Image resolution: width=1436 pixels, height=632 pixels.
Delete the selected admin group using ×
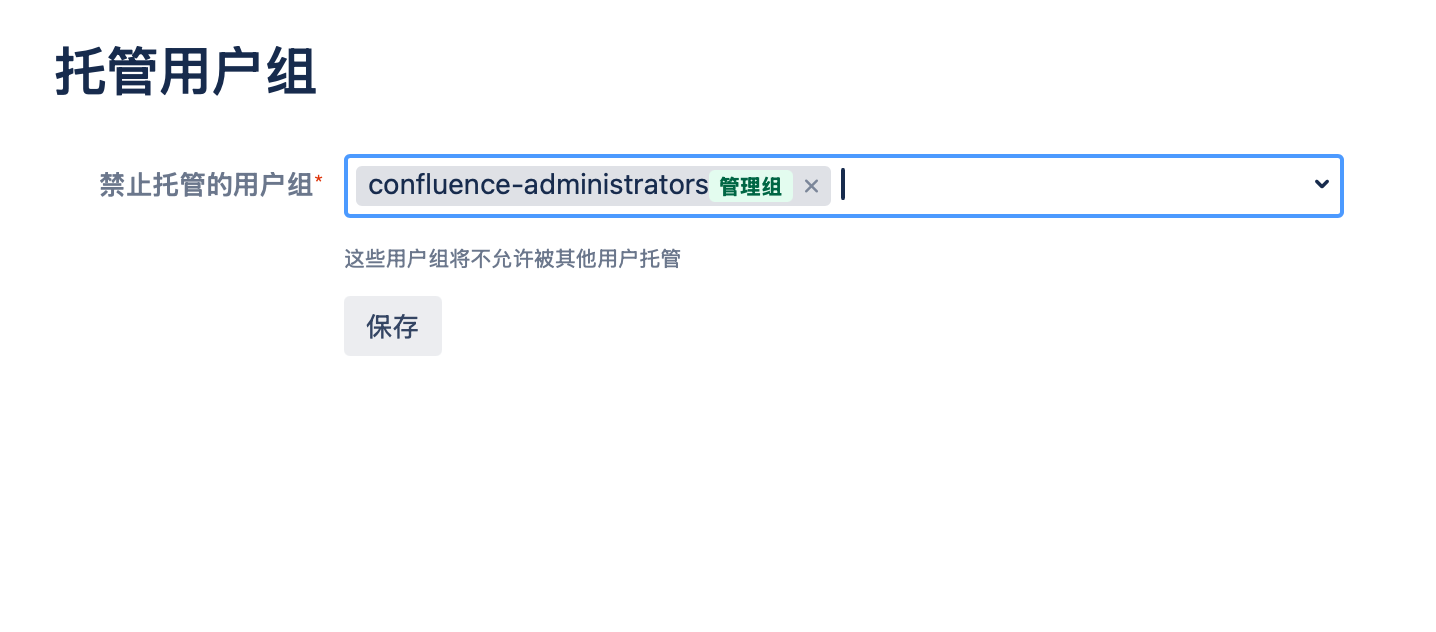click(x=811, y=186)
